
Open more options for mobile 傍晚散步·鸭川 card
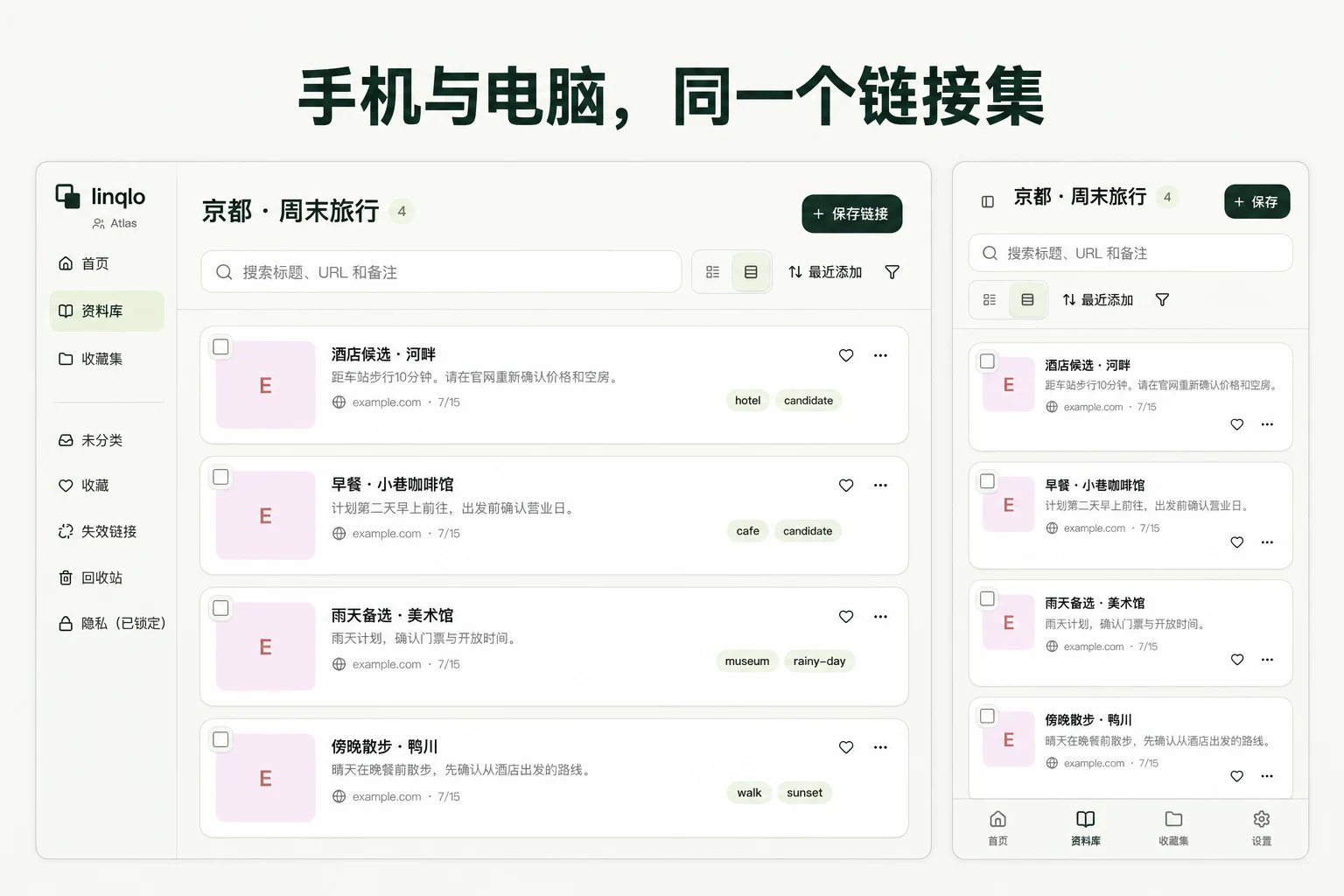1267,776
